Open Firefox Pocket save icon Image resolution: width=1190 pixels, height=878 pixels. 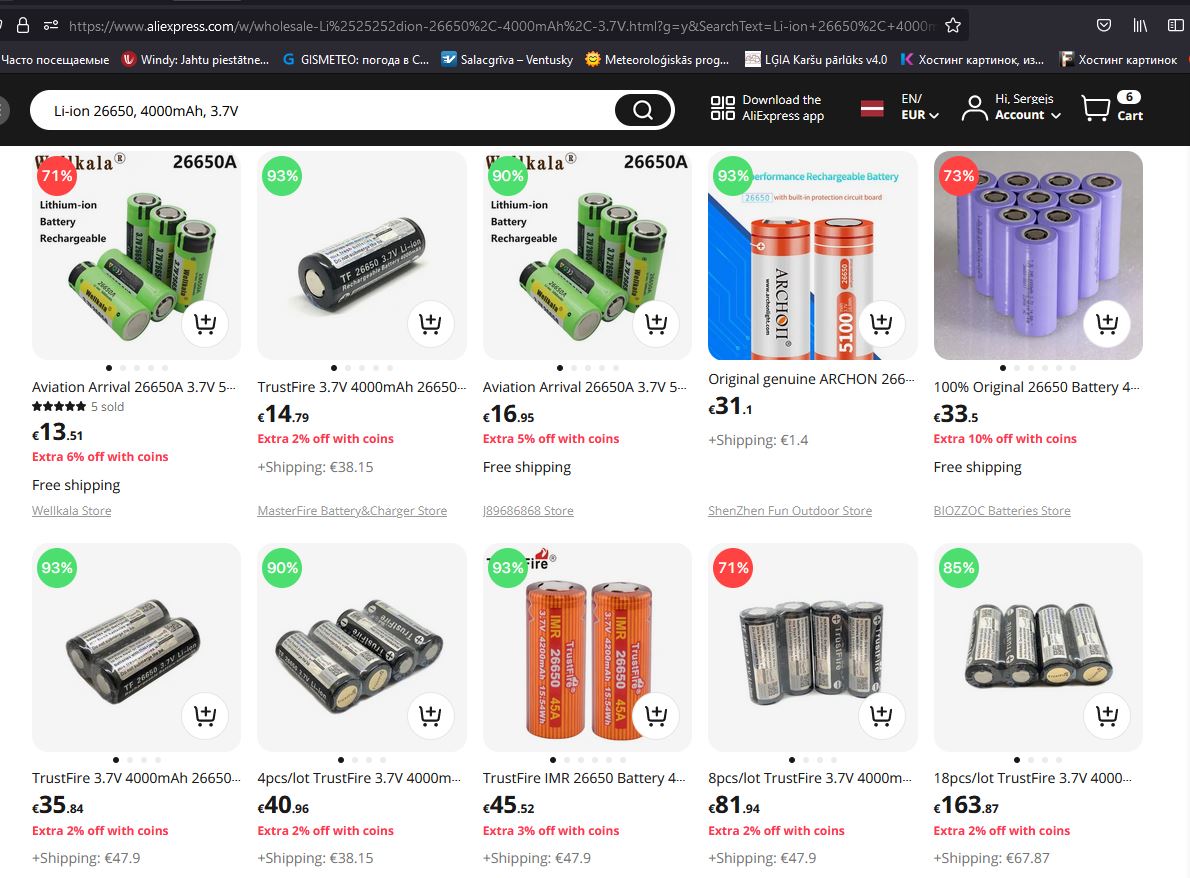click(1103, 26)
